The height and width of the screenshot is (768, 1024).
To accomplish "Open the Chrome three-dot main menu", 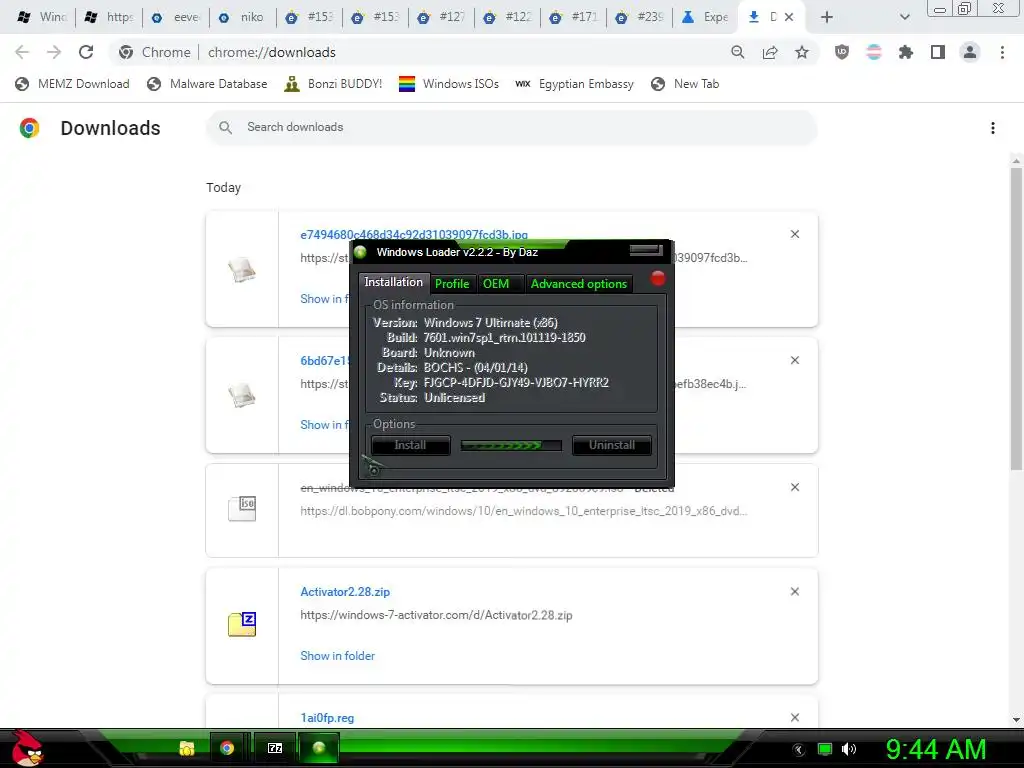I will tap(1002, 52).
